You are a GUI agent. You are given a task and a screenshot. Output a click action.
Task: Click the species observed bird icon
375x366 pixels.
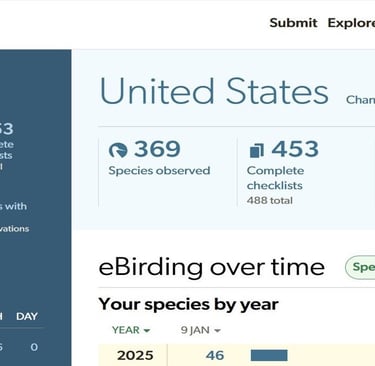(118, 150)
